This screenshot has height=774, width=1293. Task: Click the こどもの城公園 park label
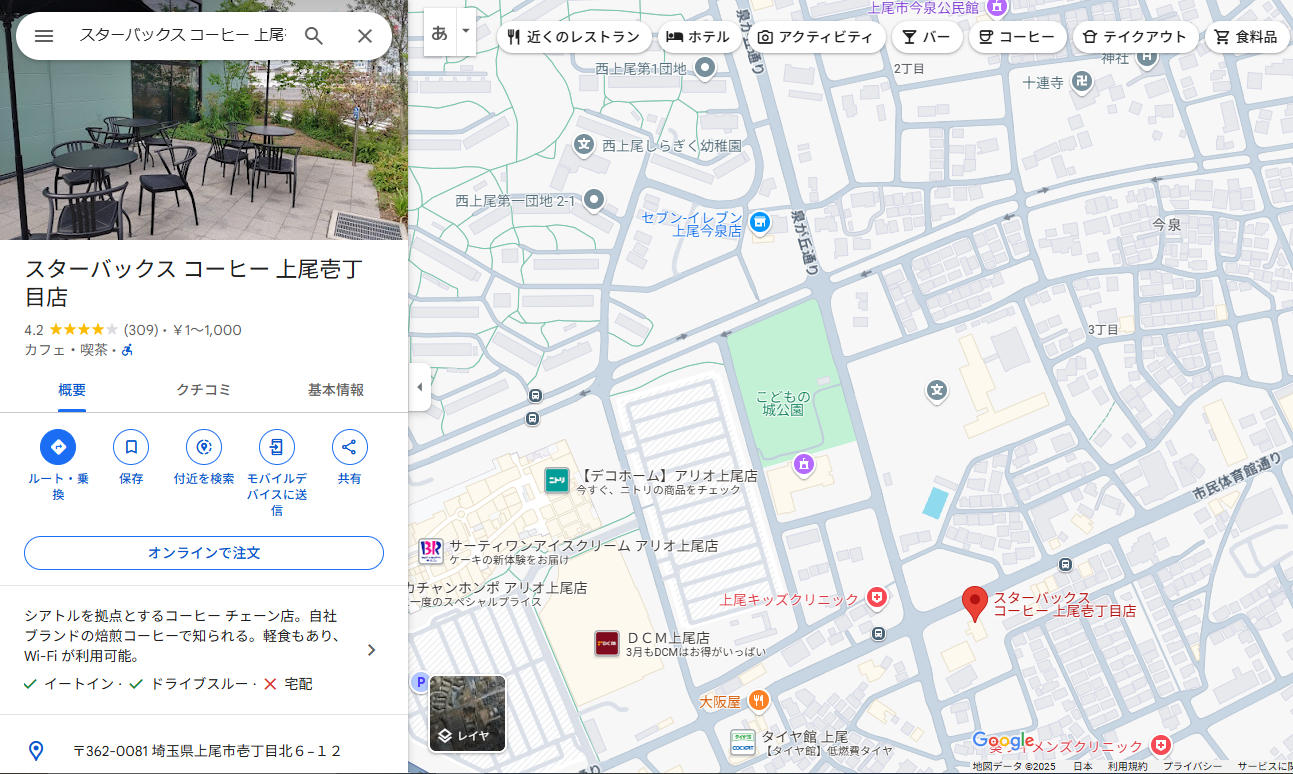pyautogui.click(x=784, y=404)
